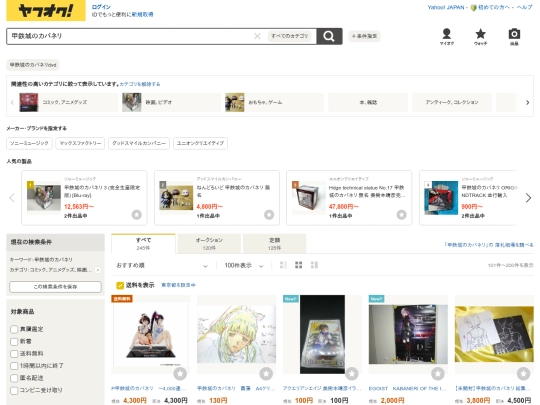Star the 2,000円 EGOIST poster listing
This screenshot has height=405, width=540.
[x=438, y=373]
